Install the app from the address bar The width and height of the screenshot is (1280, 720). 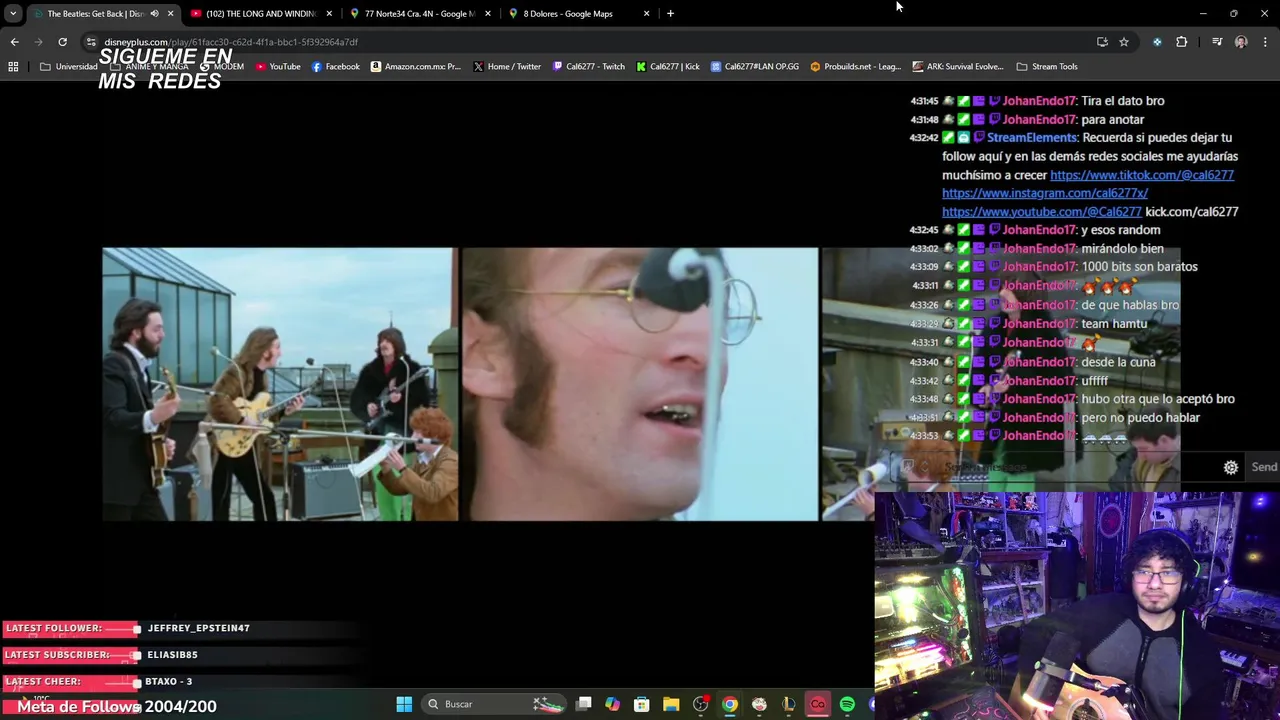1102,42
